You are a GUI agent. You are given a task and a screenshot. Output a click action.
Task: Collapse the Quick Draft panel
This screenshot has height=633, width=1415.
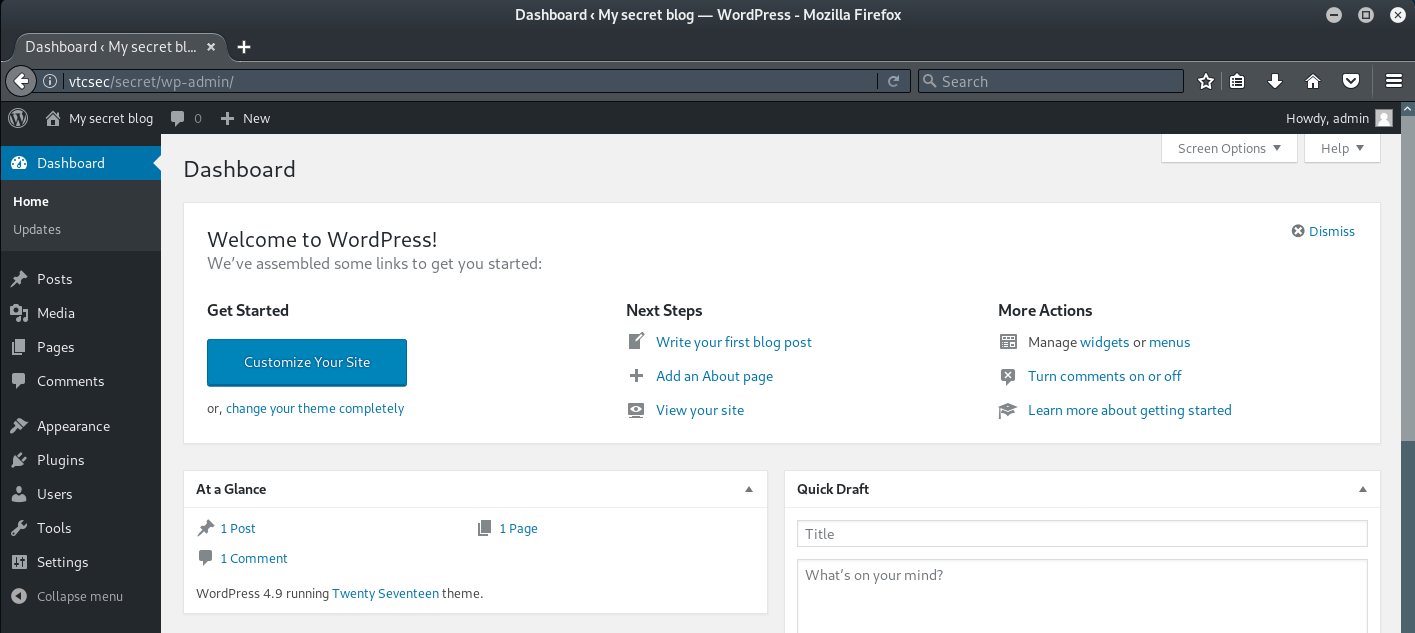(1362, 489)
